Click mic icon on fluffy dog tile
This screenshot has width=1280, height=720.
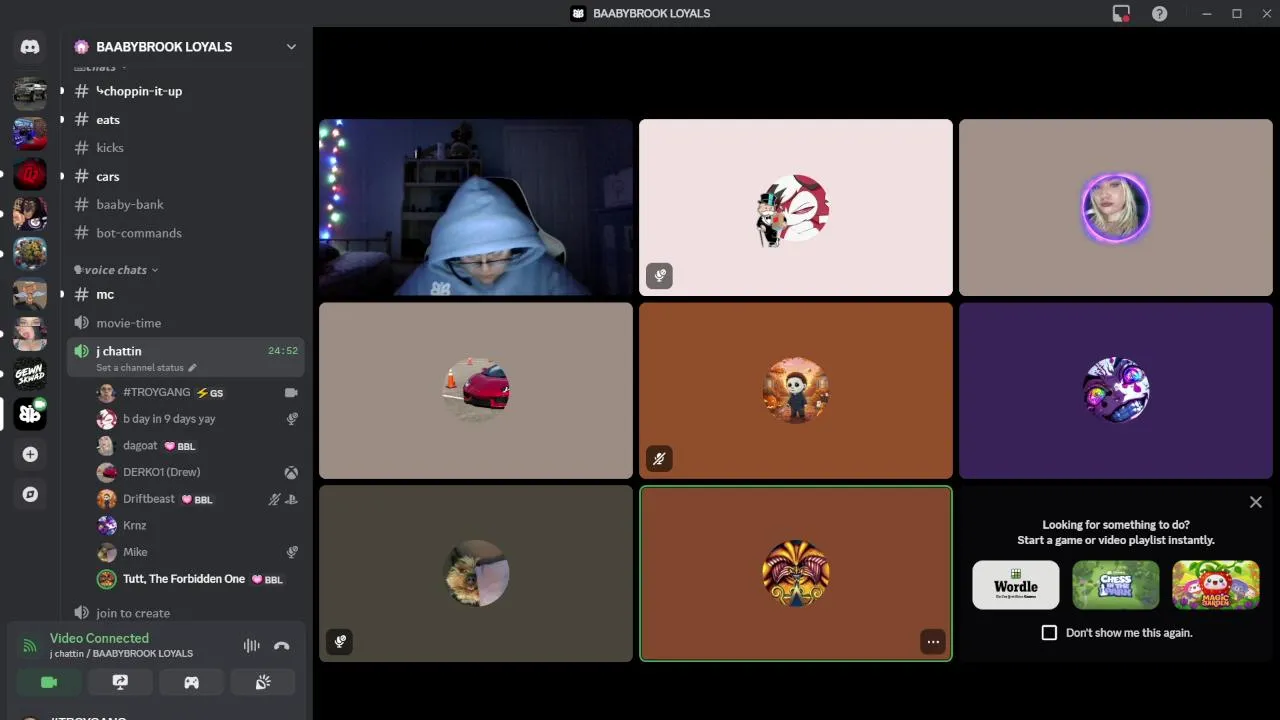point(340,642)
